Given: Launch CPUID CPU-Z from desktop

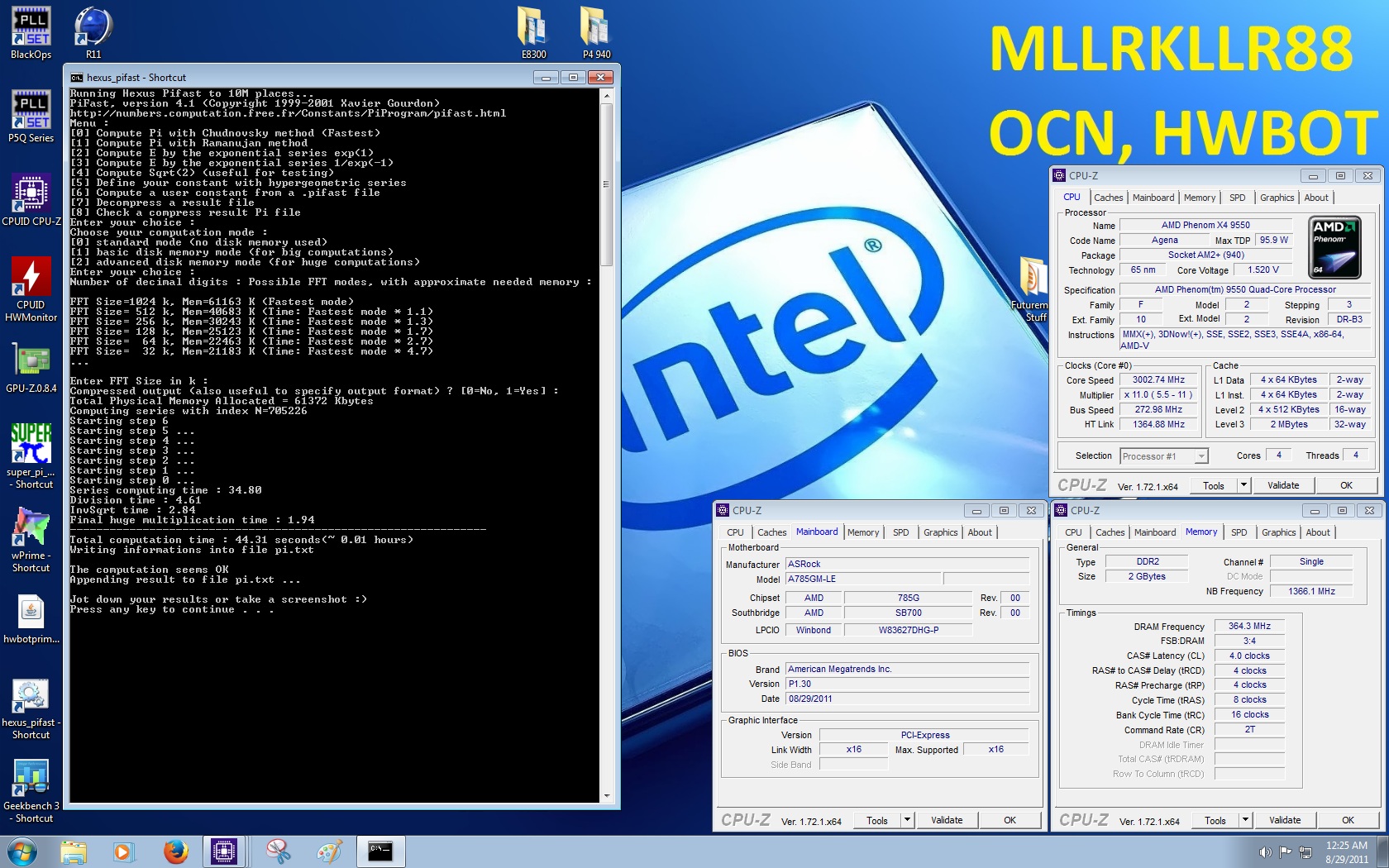Looking at the screenshot, I should 31,200.
